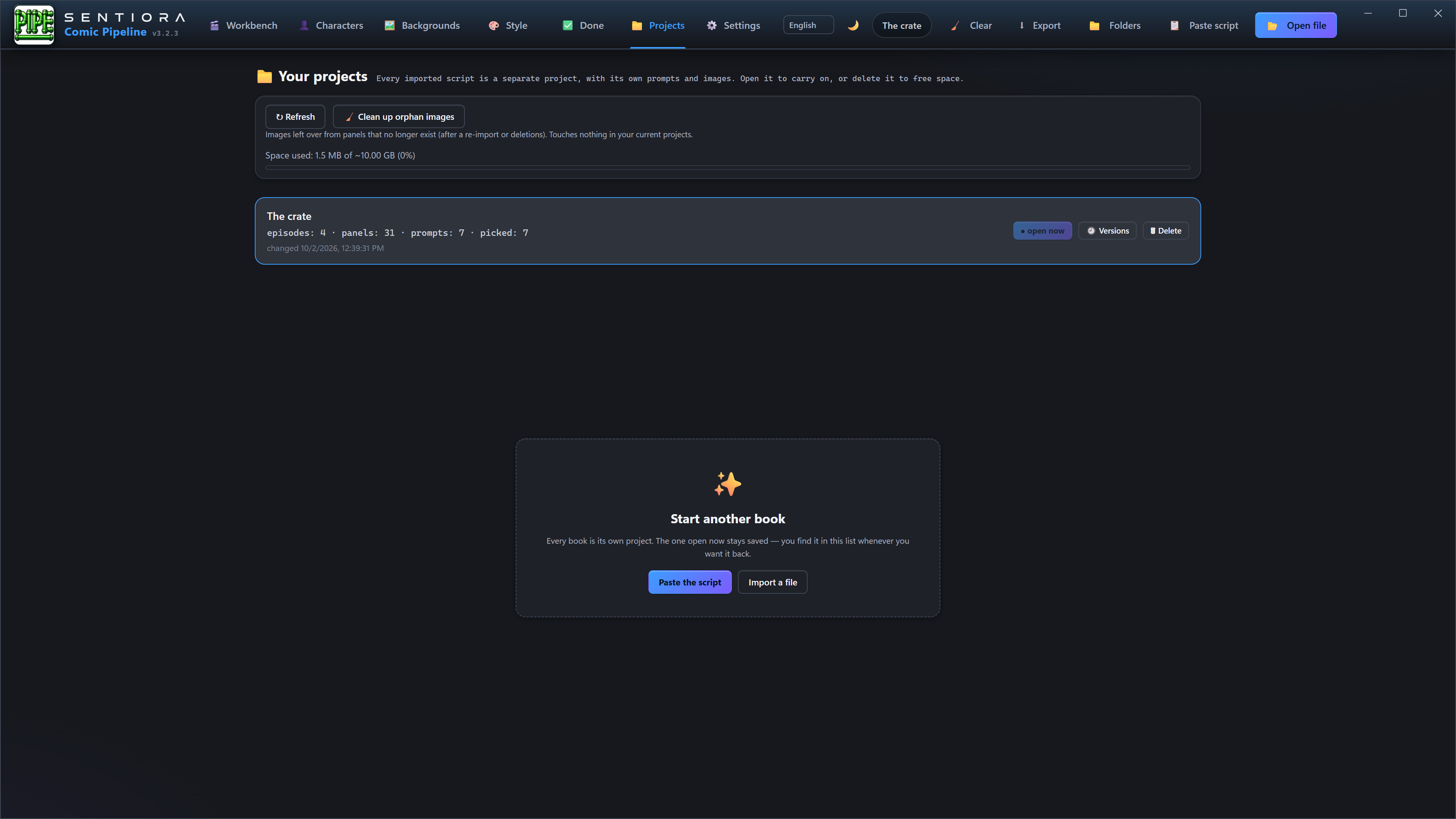
Task: Click the space used progress bar
Action: pos(728,168)
